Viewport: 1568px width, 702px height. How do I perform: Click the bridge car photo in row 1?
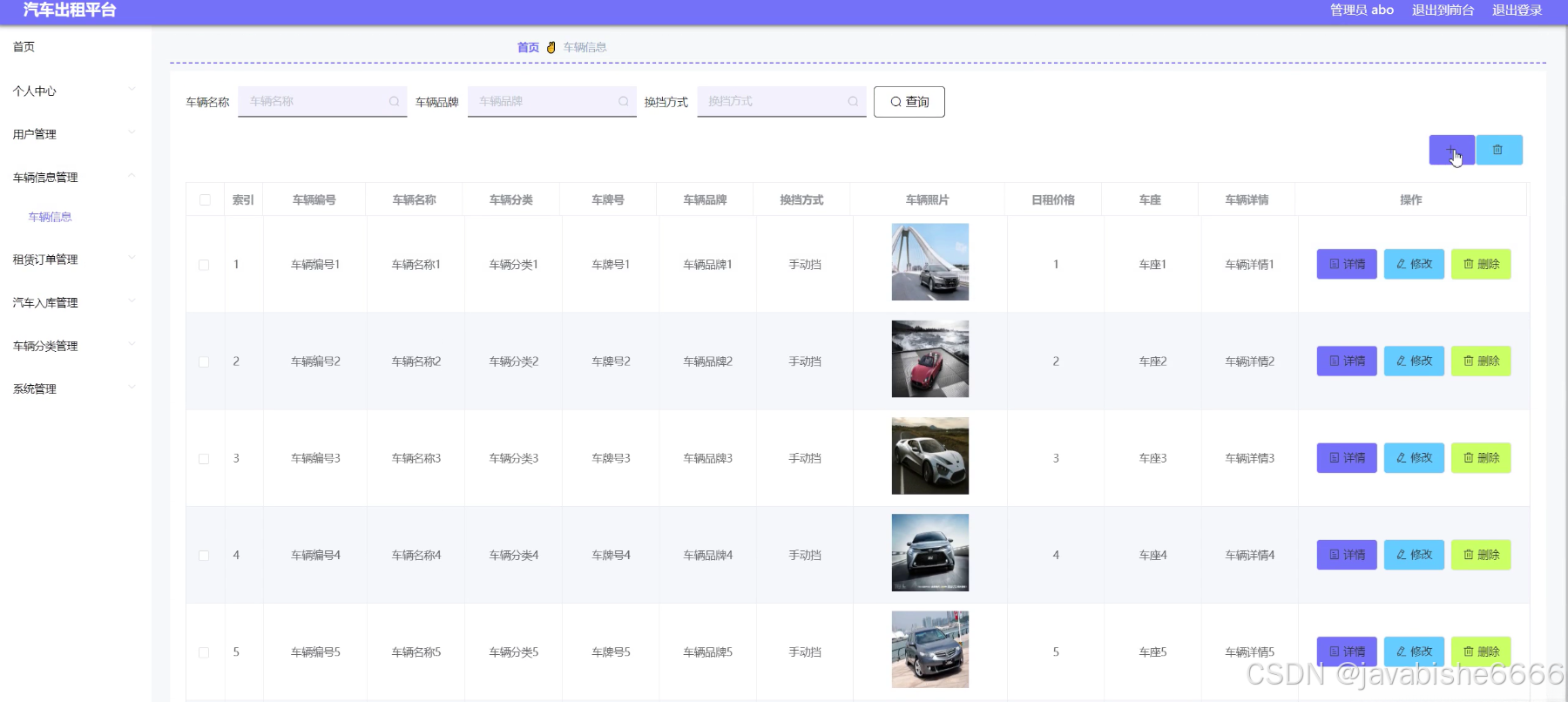[x=930, y=262]
